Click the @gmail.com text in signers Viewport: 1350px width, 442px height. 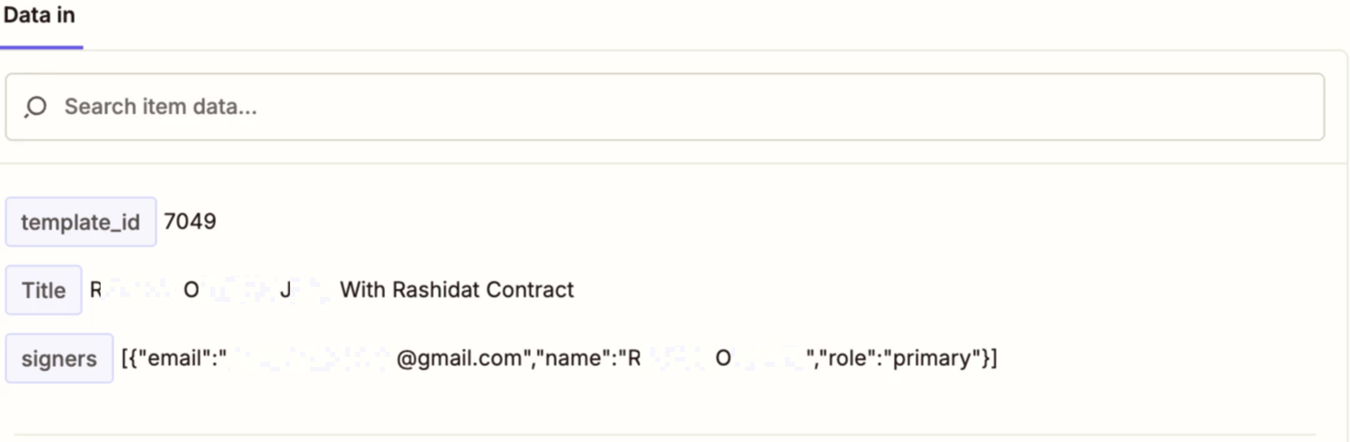click(460, 358)
